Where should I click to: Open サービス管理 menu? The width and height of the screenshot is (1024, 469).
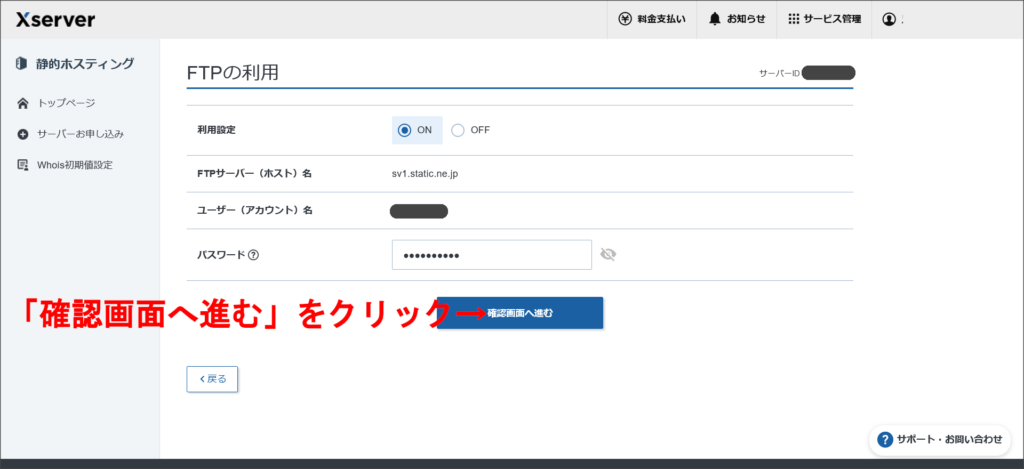824,20
